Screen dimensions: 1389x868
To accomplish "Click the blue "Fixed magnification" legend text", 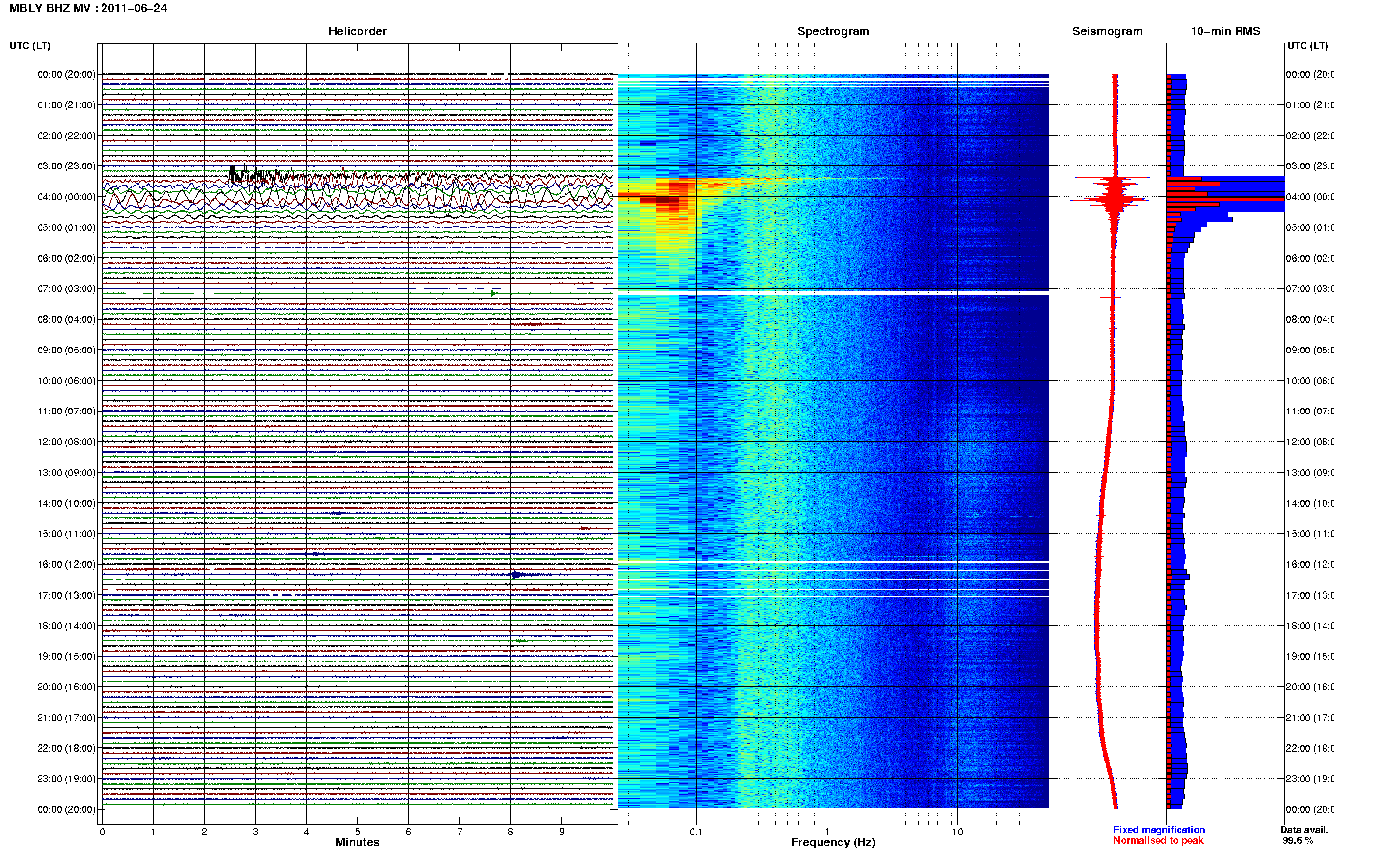I will (1159, 830).
